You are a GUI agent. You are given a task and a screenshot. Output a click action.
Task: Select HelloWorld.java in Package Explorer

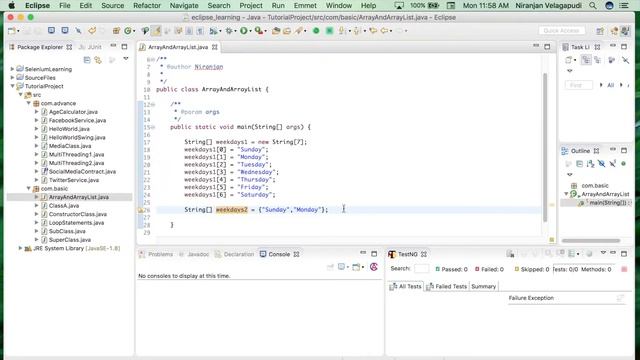tap(69, 129)
